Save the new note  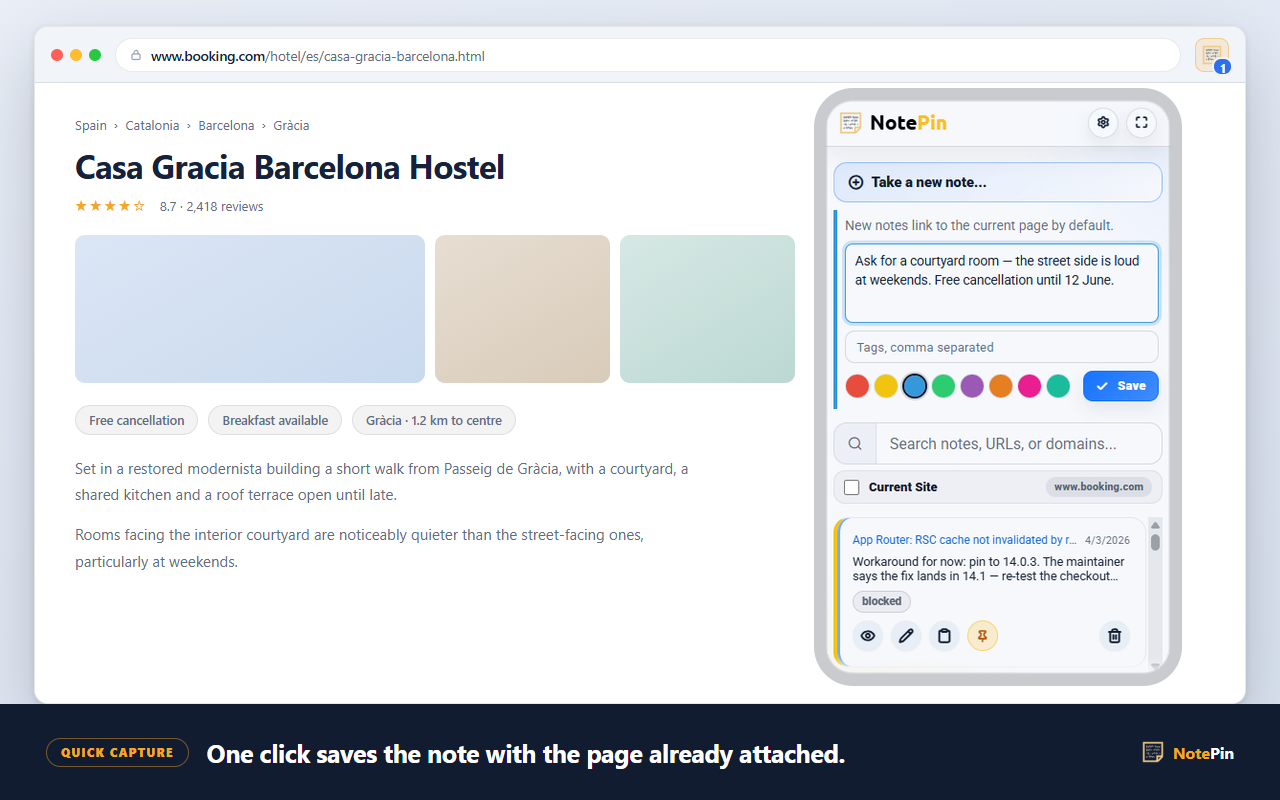coord(1120,386)
